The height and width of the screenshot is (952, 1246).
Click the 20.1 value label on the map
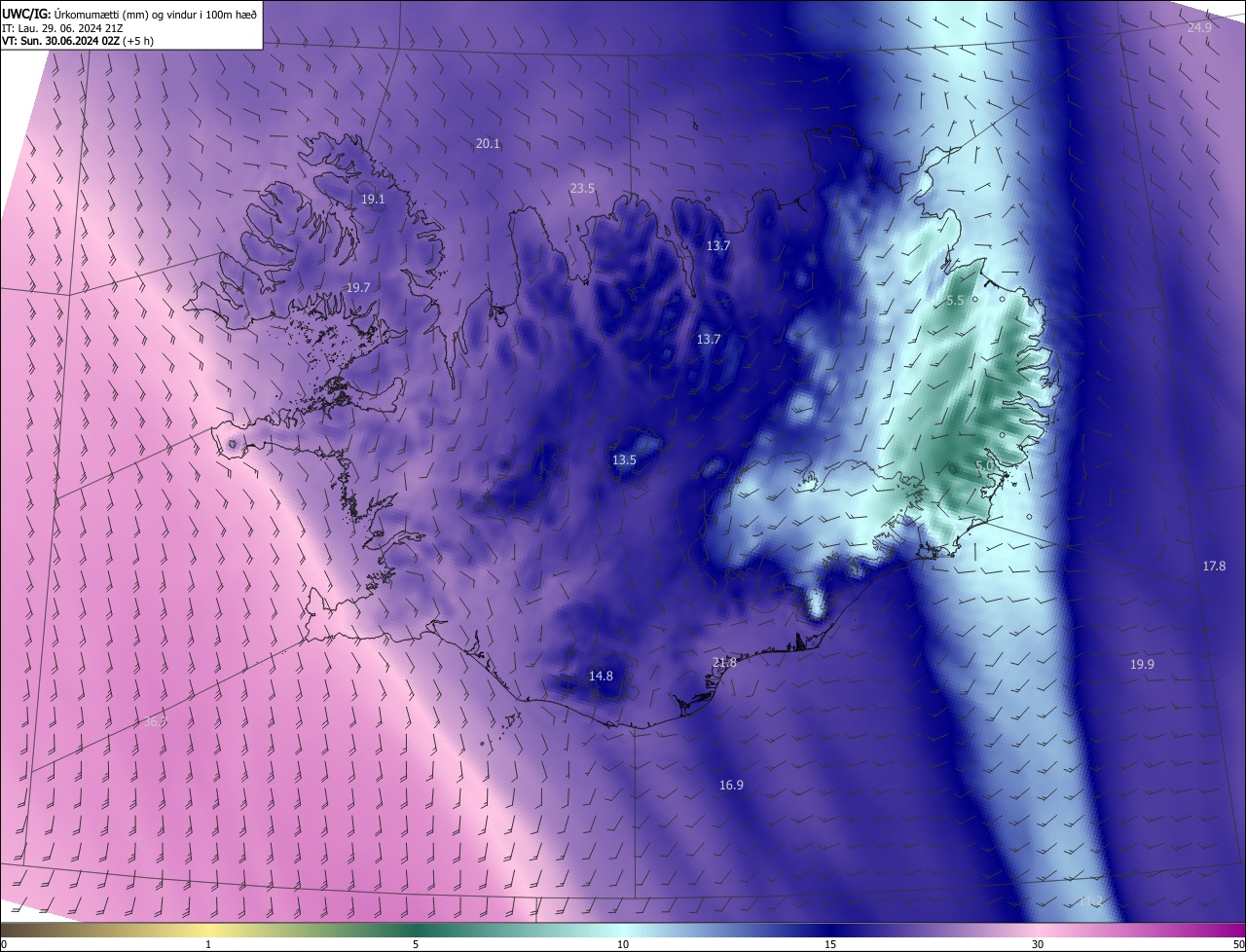(488, 144)
